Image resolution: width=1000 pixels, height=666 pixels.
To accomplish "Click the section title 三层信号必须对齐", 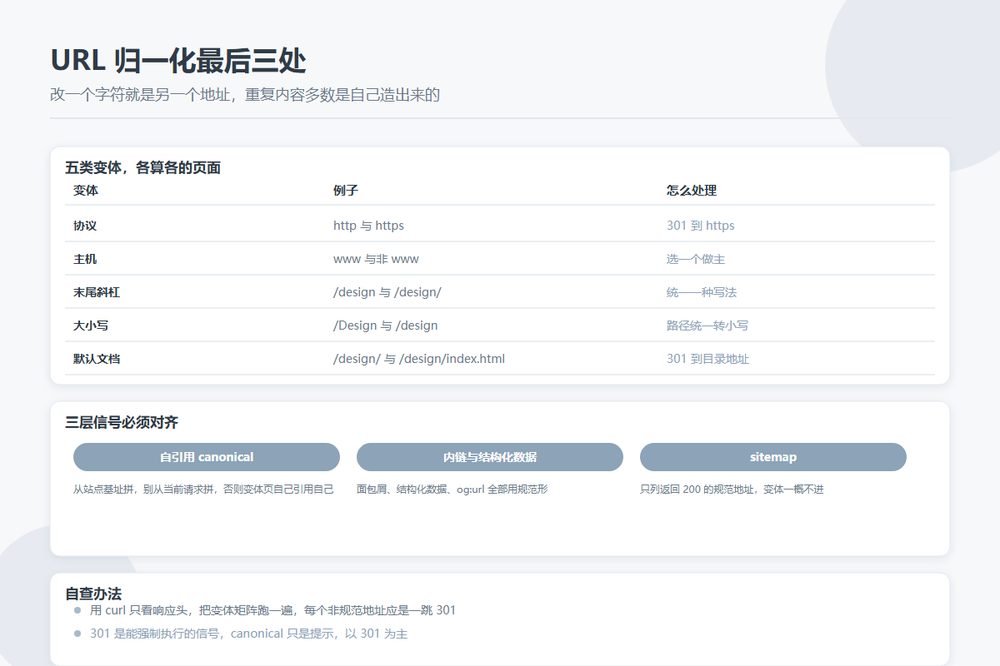I will point(122,422).
